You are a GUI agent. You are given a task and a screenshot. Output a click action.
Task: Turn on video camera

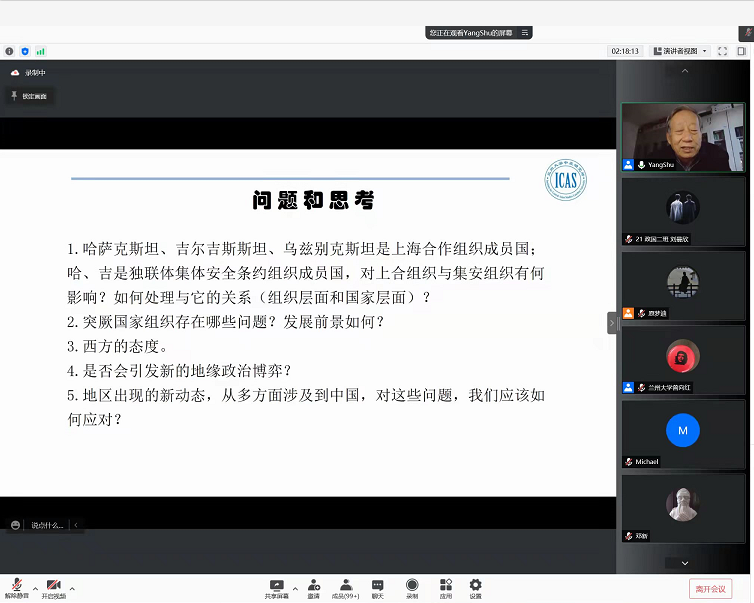point(53,585)
